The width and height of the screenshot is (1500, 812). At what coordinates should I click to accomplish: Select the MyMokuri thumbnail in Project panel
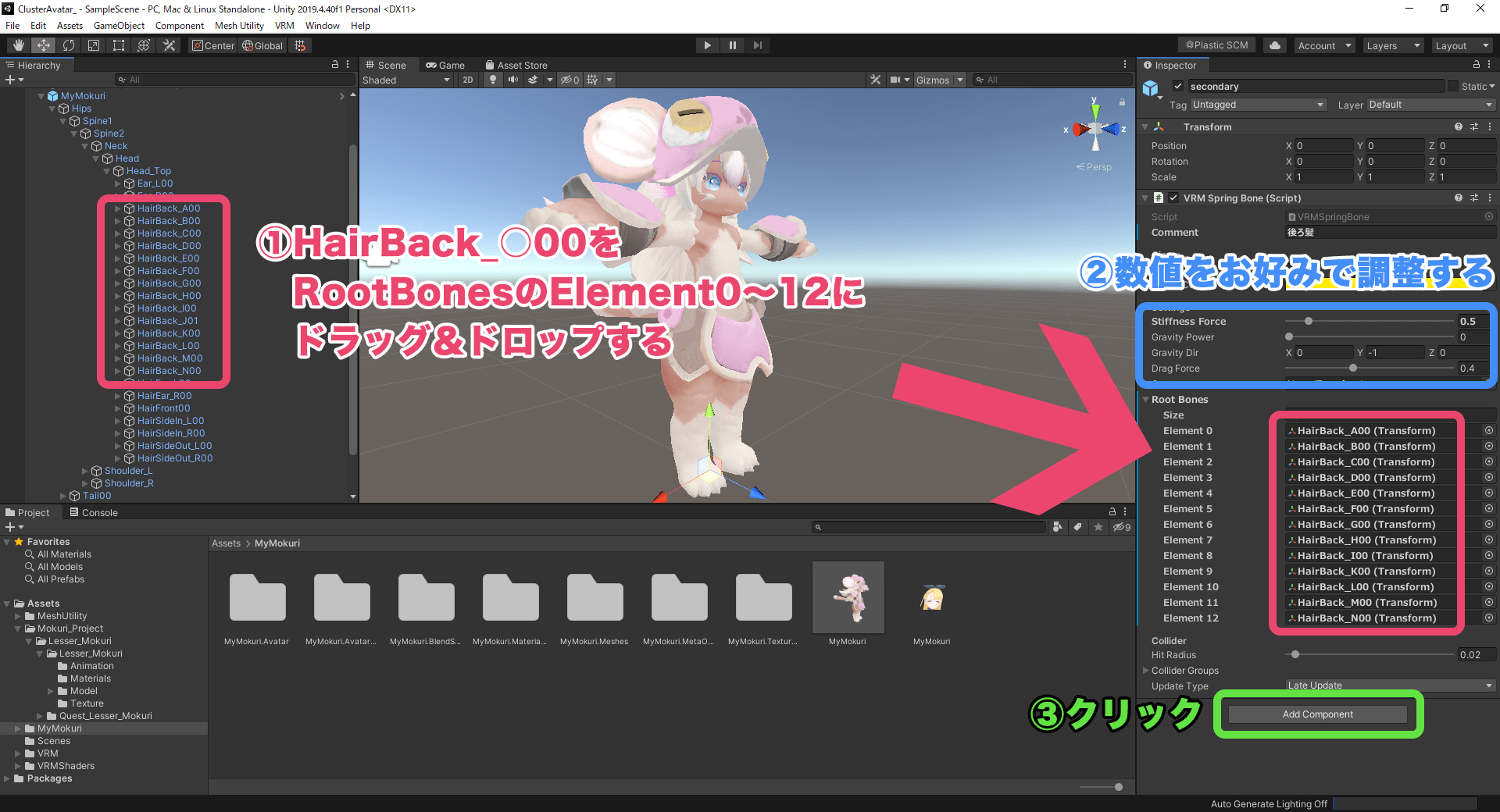pos(848,597)
